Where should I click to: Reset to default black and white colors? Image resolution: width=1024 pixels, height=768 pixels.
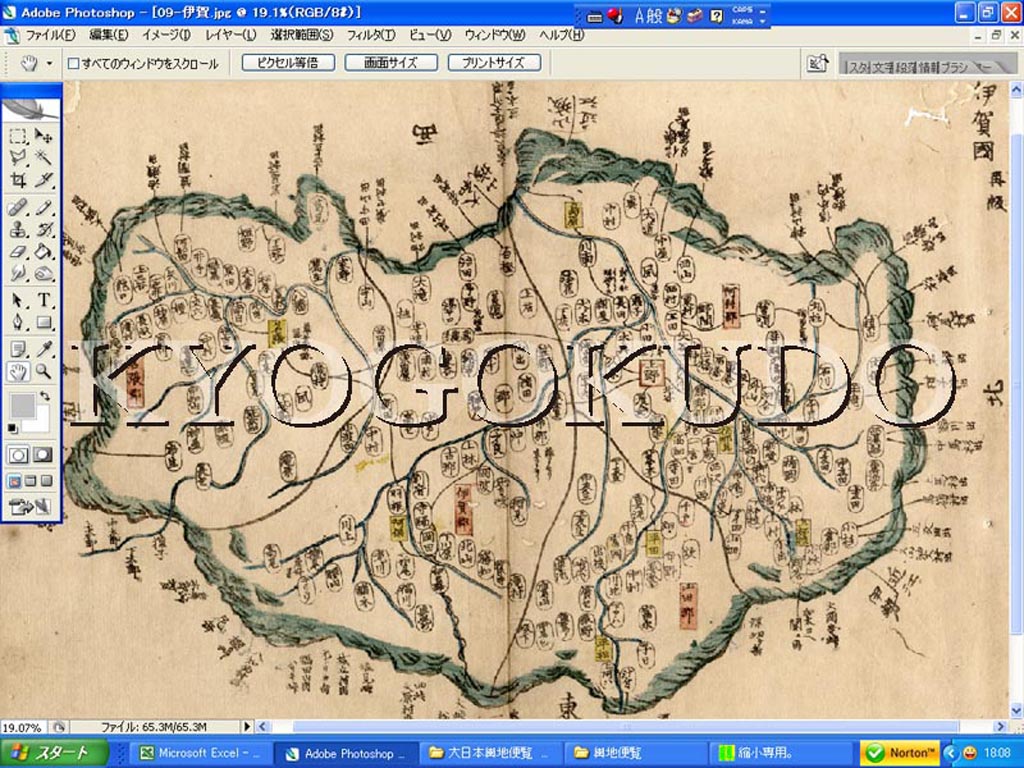point(12,428)
